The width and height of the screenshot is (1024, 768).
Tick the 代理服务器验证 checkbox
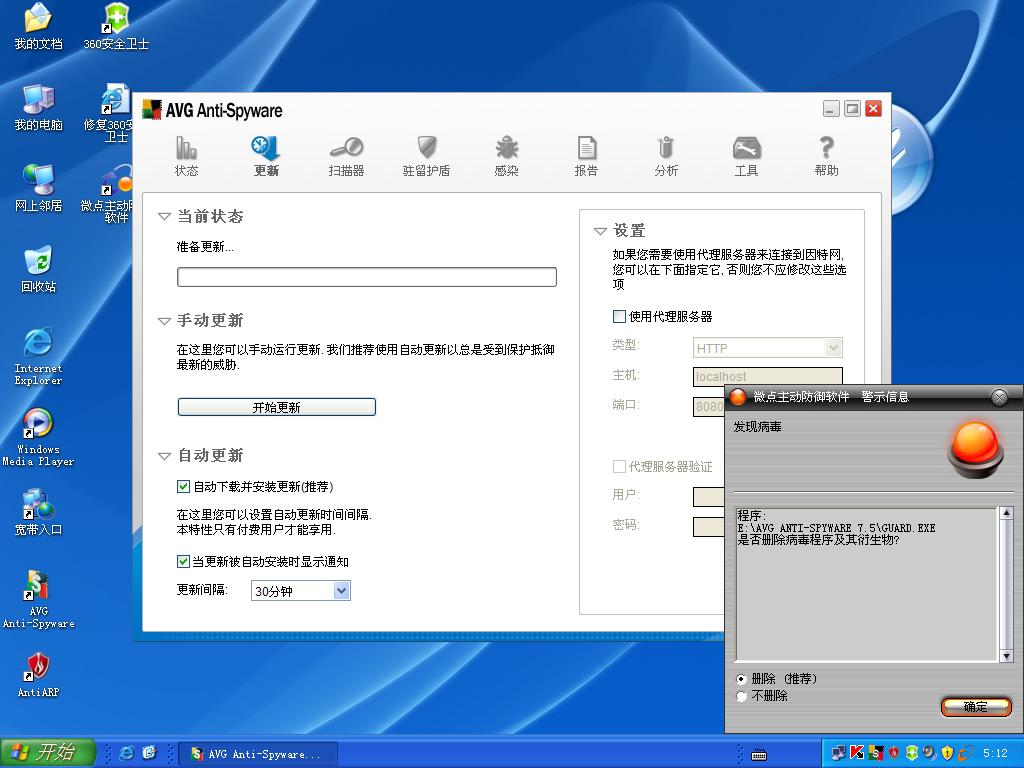[619, 466]
